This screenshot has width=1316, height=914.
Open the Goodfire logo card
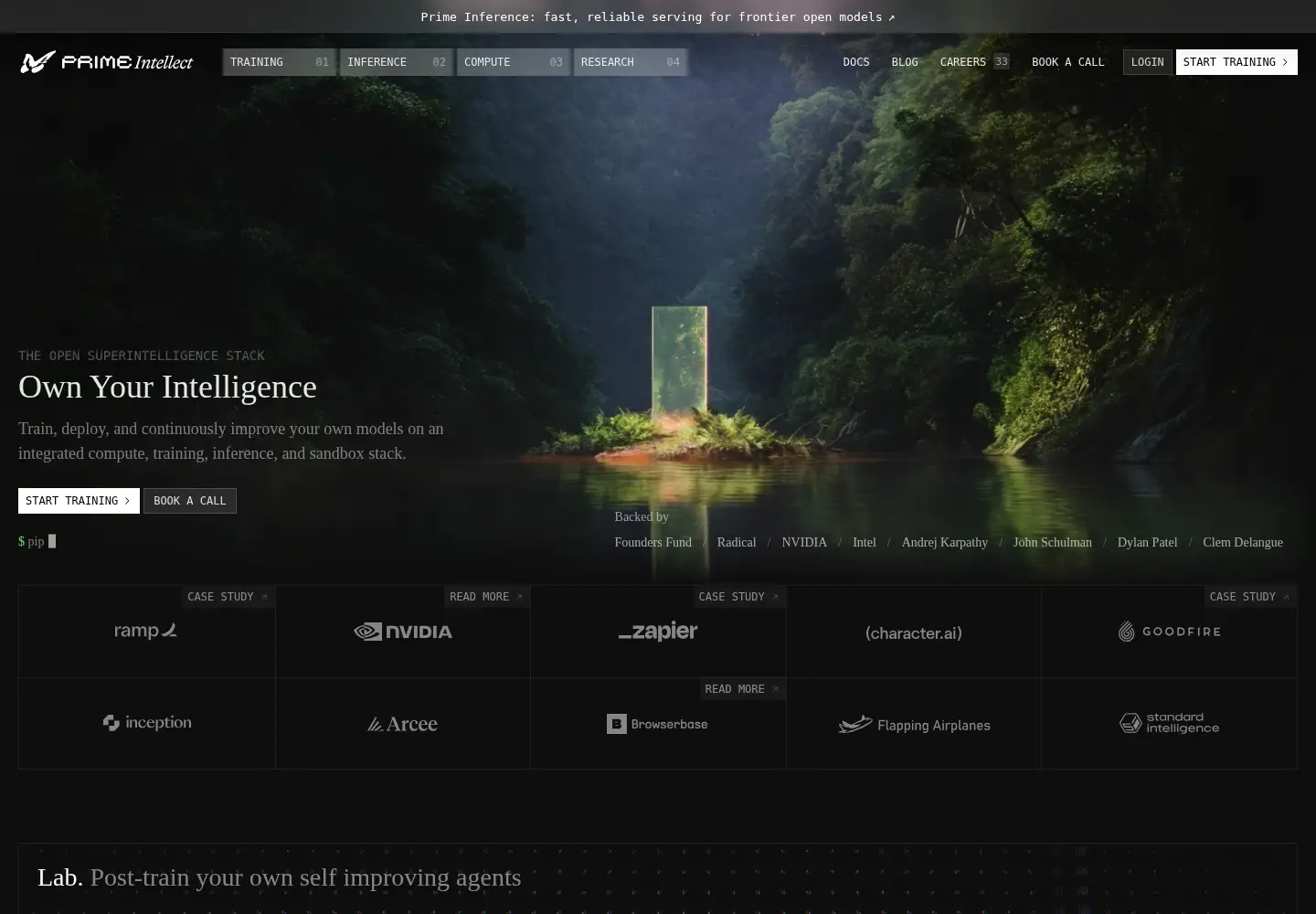(x=1170, y=632)
